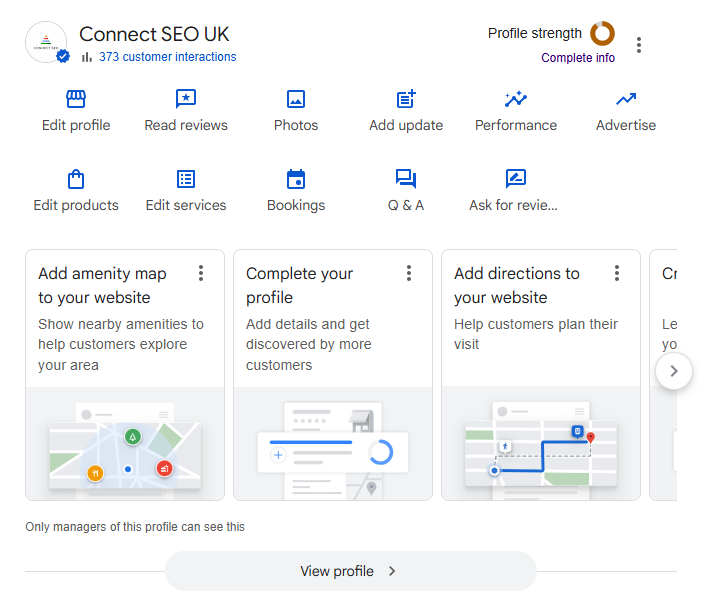Click 'Show nearby amenities' description text
701x607 pixels.
[x=121, y=345]
